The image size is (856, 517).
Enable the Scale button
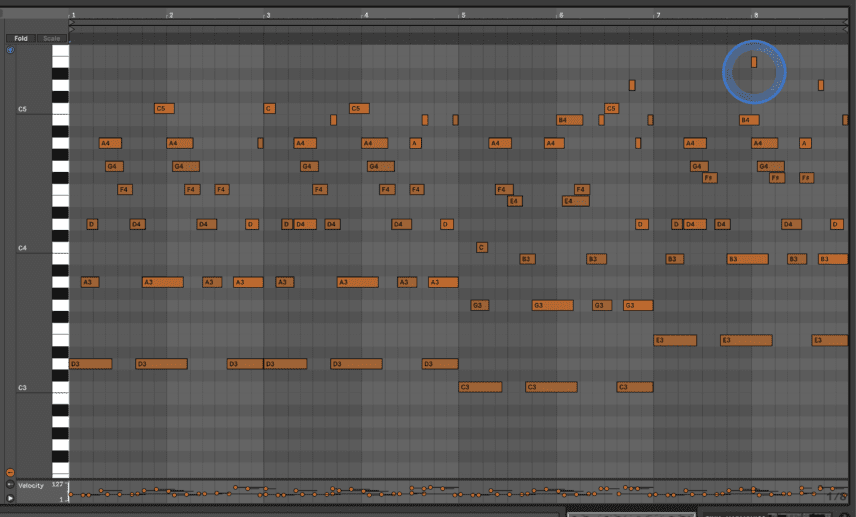point(52,38)
